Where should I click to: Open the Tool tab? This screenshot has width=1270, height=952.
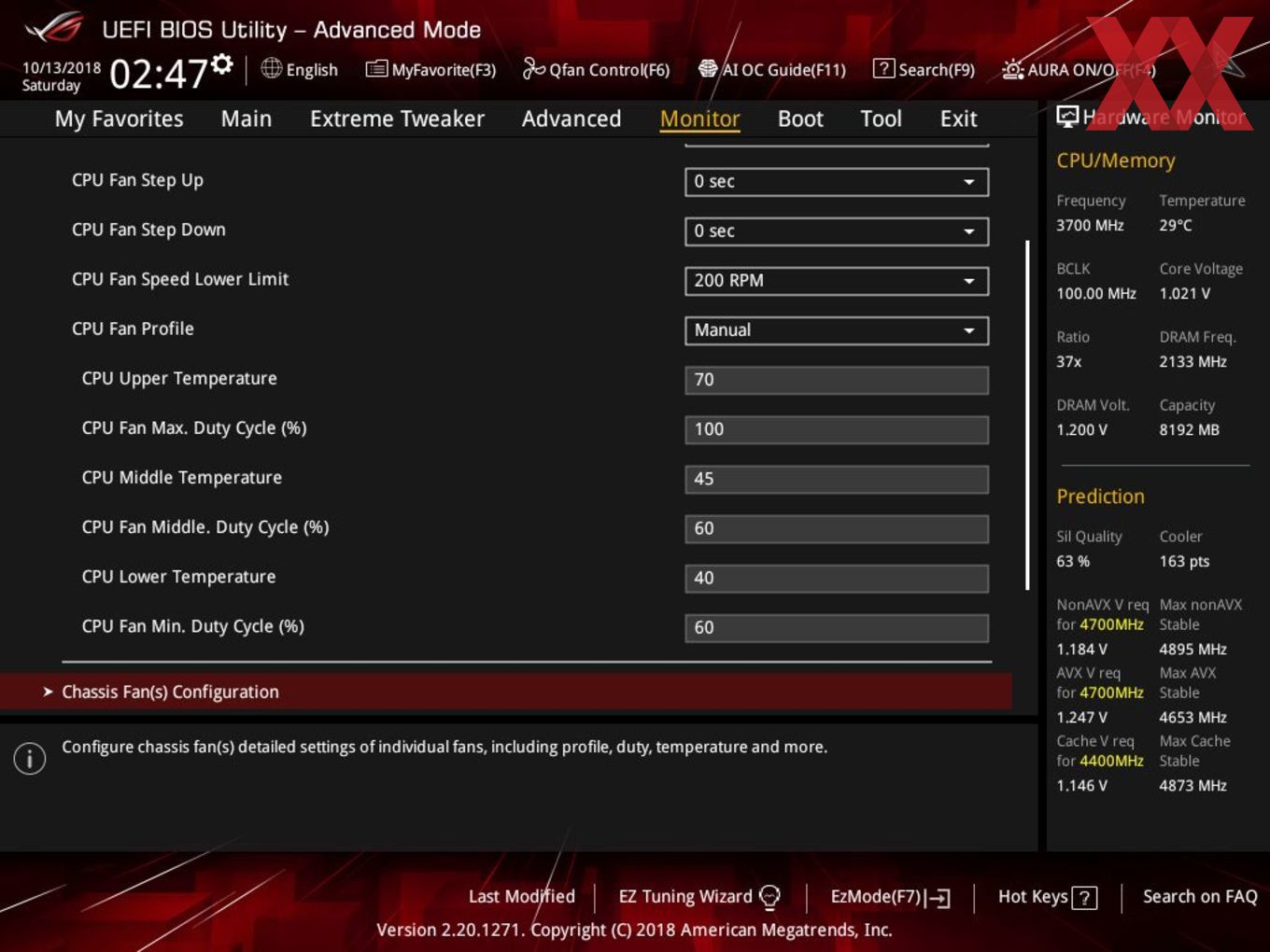(881, 119)
